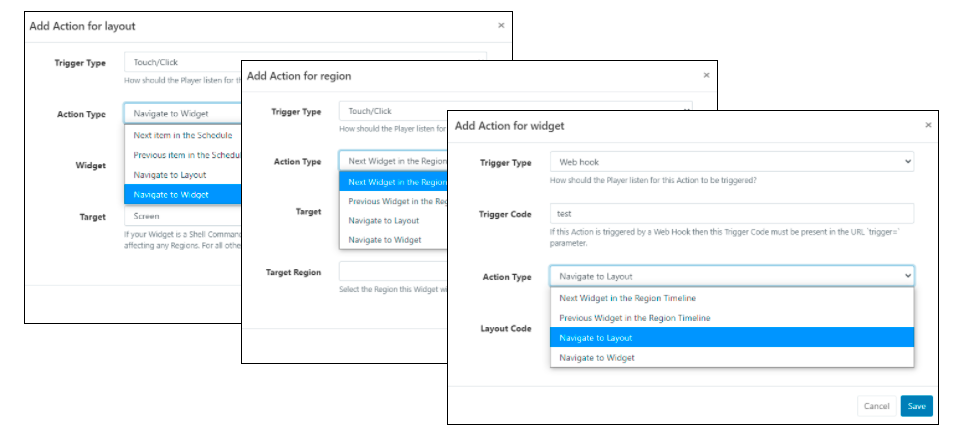Choose Navigate to Layout in widget dialog list
Image resolution: width=961 pixels, height=442 pixels.
(732, 338)
